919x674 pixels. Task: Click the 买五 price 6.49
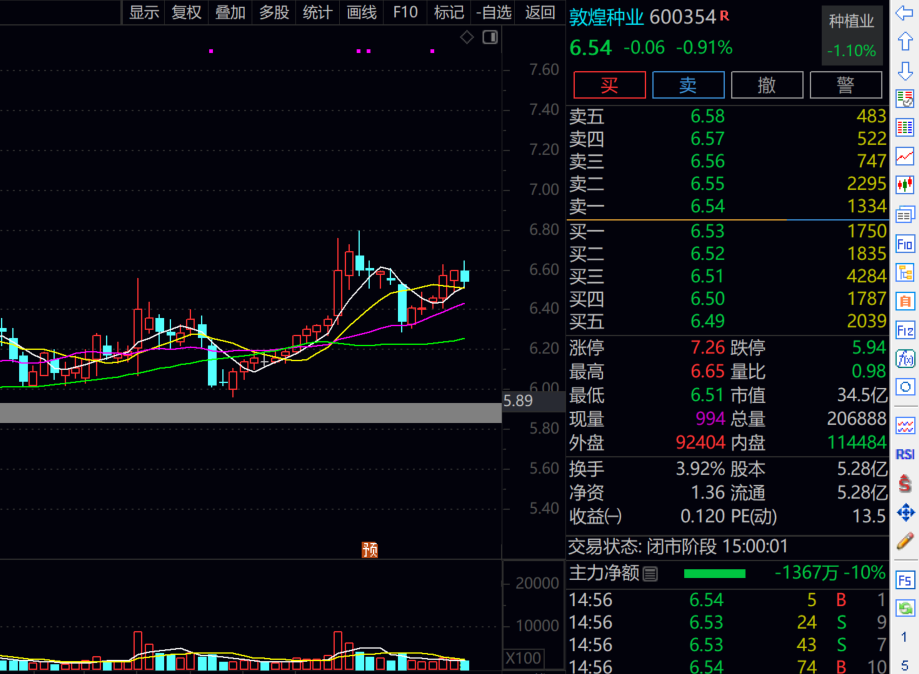(x=707, y=321)
